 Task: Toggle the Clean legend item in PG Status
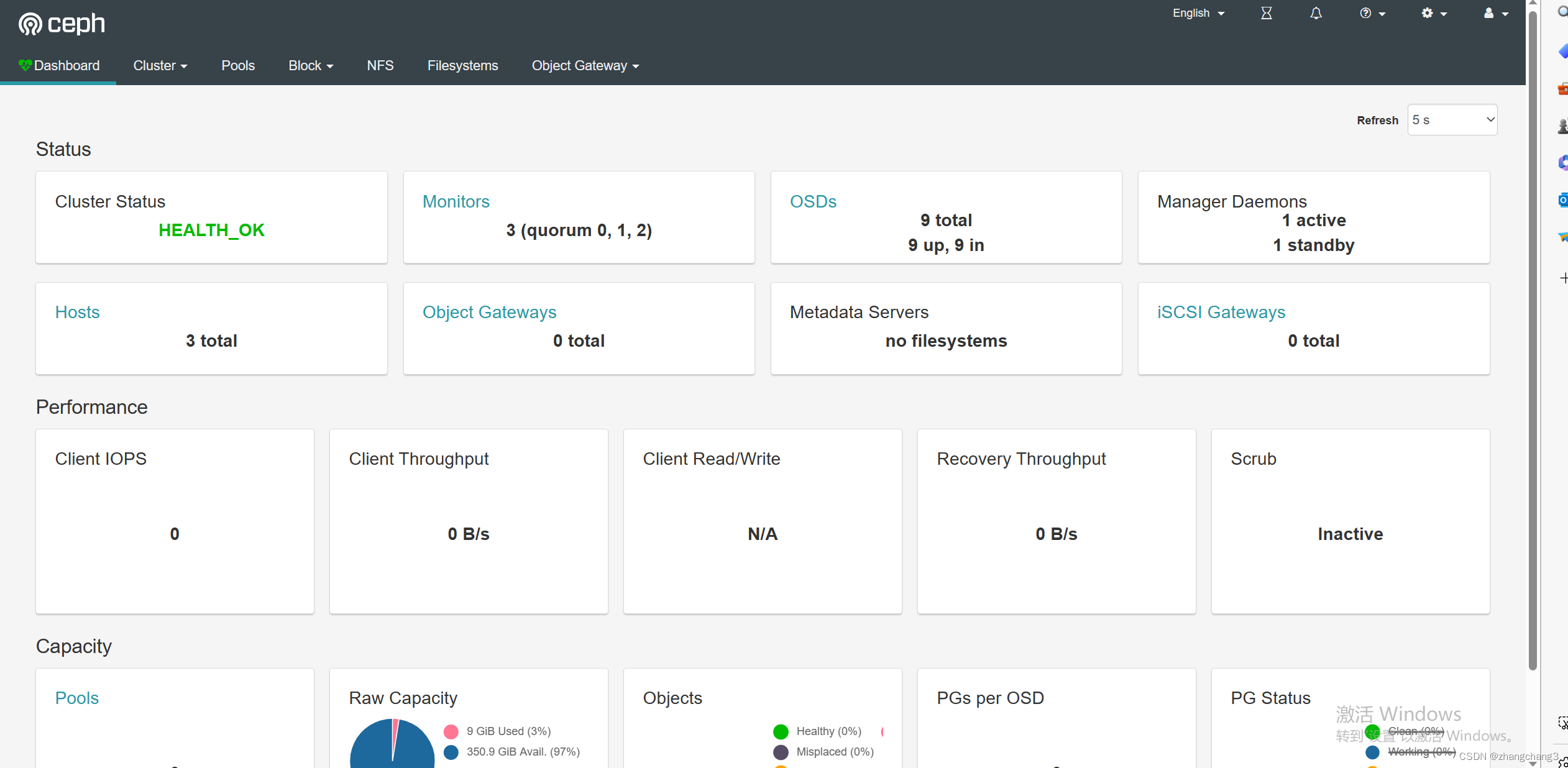(1406, 731)
